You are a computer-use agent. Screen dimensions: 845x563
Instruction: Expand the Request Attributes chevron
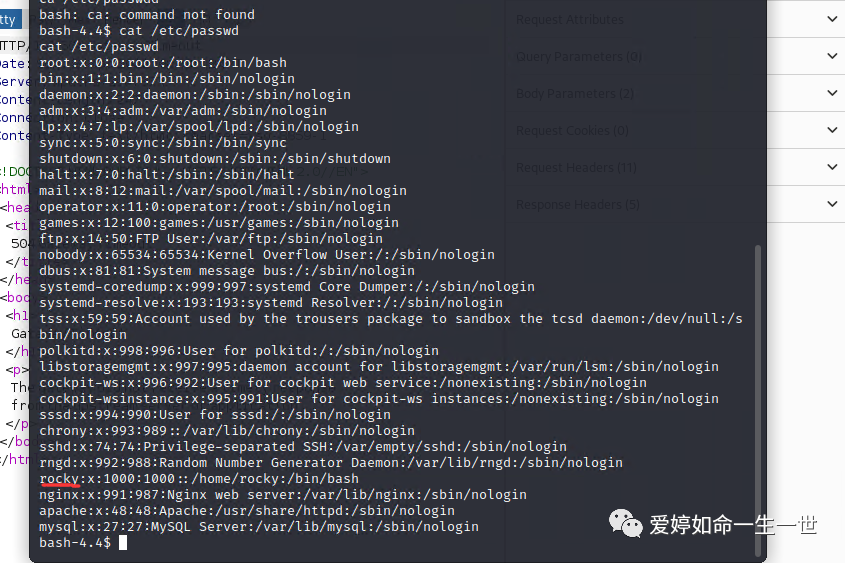832,19
